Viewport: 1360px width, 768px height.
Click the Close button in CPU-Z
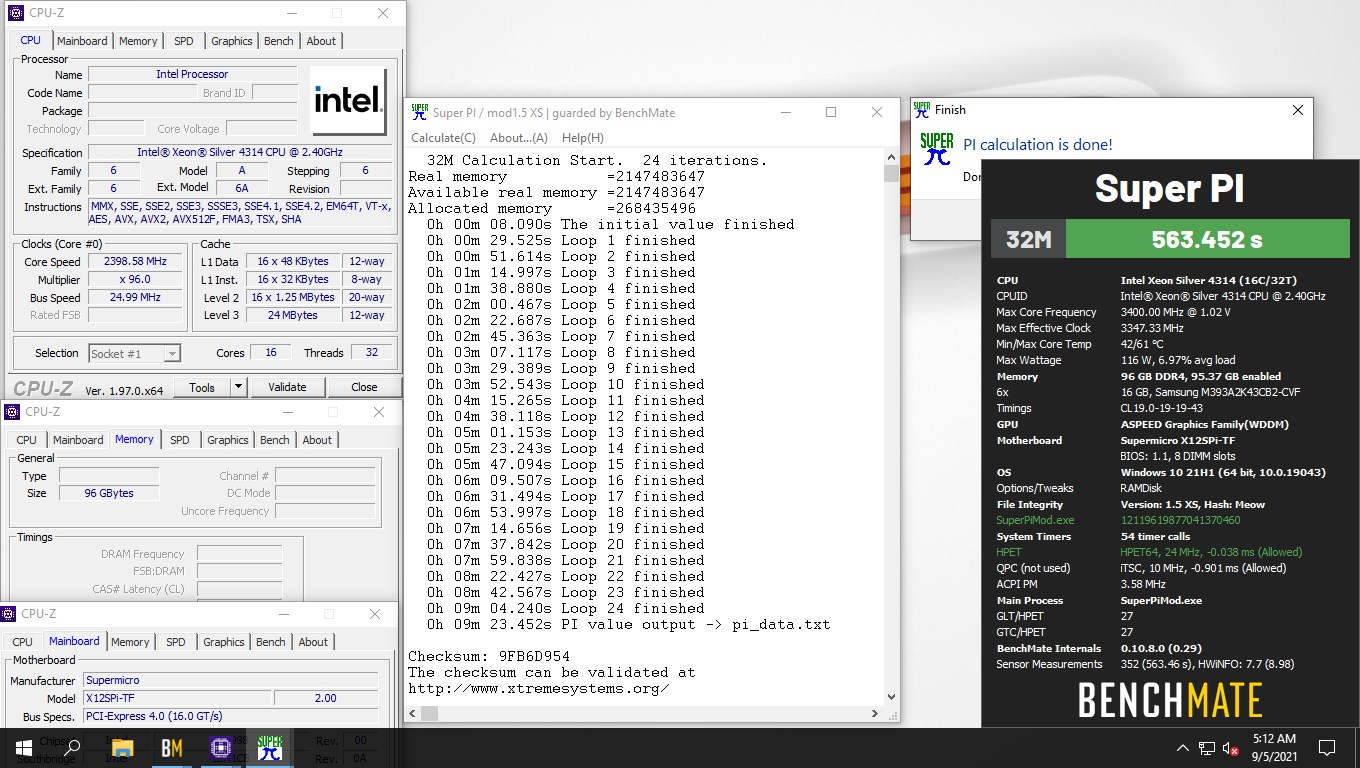point(364,387)
